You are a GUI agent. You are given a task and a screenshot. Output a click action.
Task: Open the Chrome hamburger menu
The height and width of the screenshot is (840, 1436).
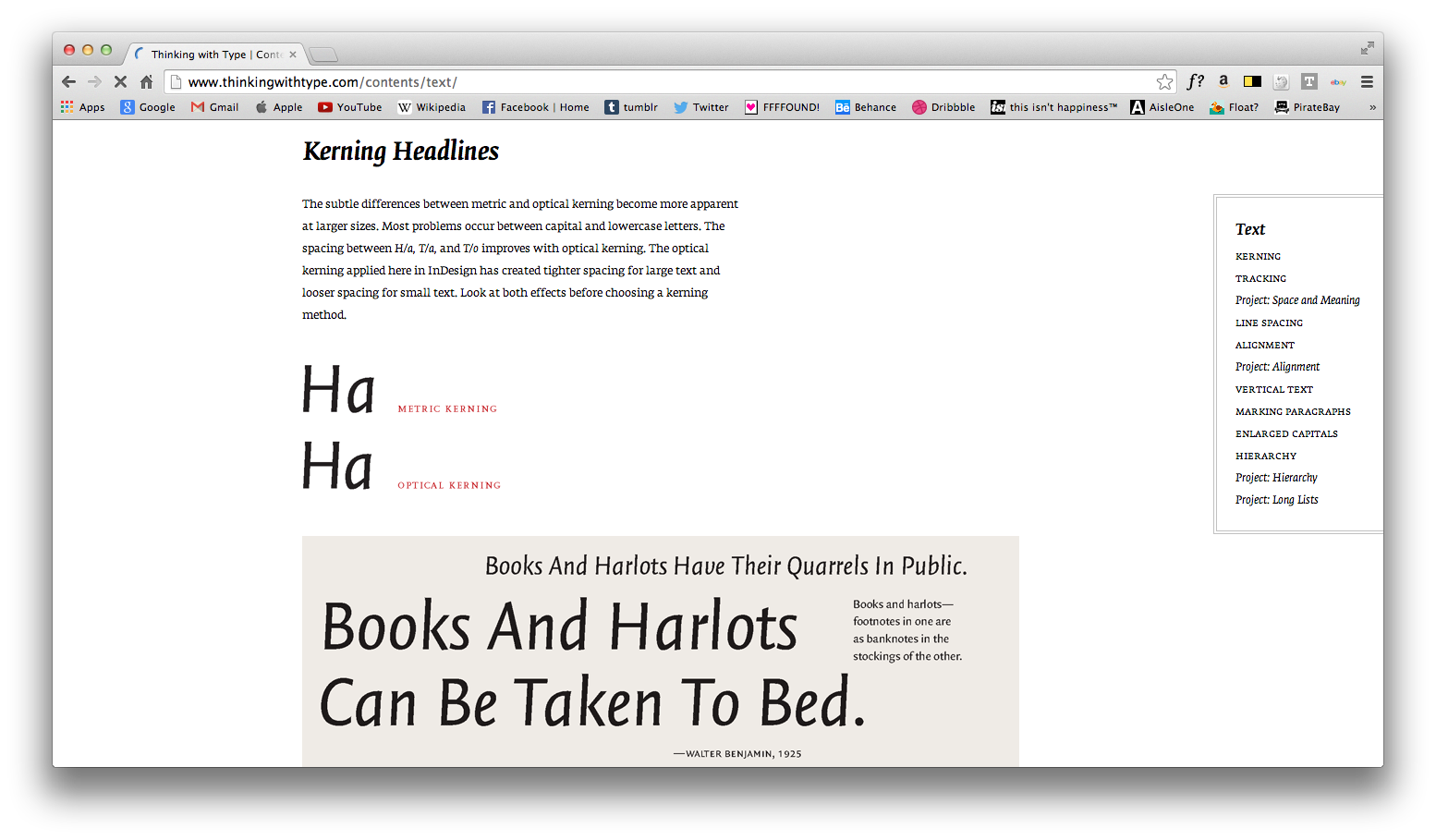pos(1367,82)
